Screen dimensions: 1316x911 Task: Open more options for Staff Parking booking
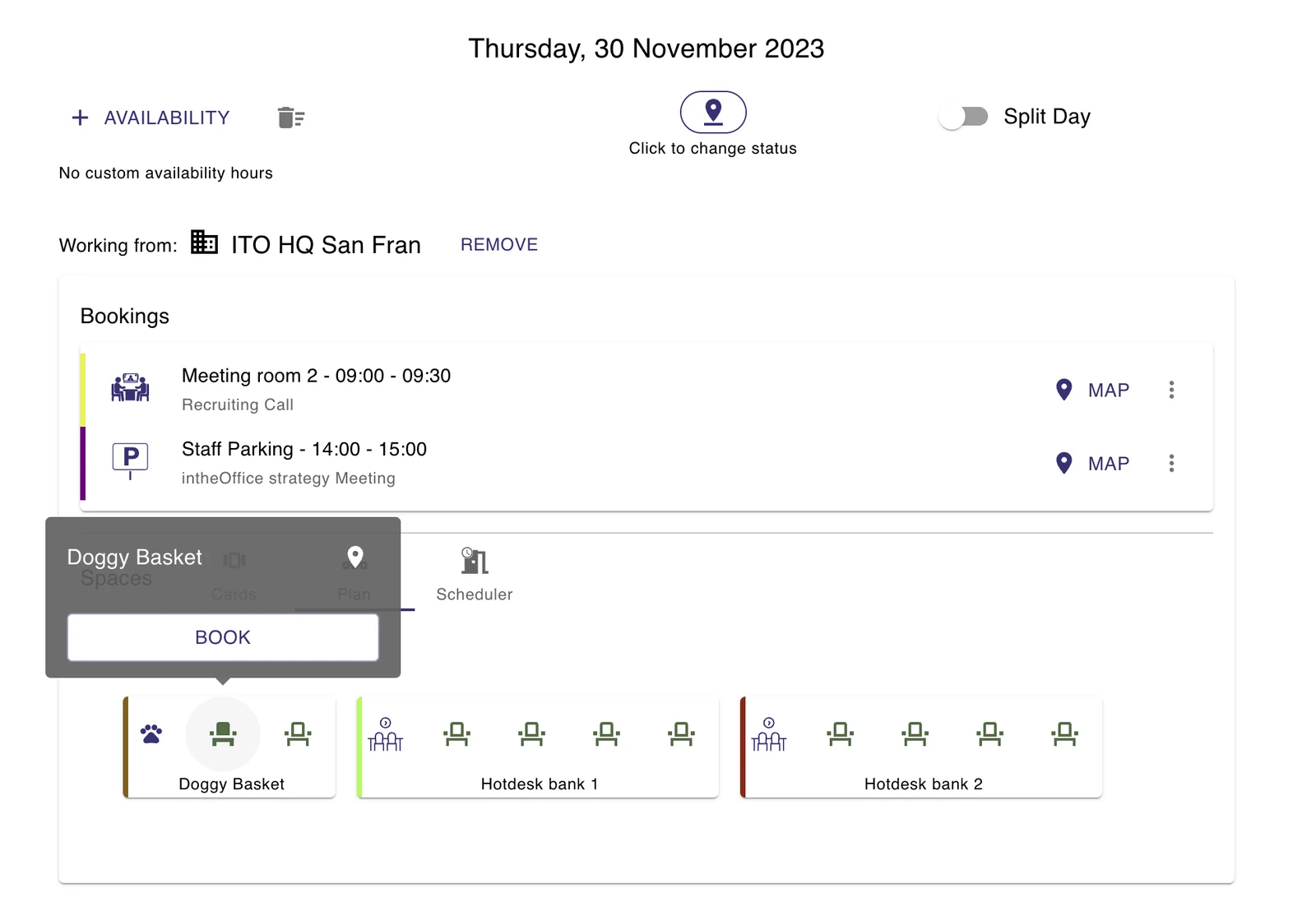pyautogui.click(x=1171, y=464)
